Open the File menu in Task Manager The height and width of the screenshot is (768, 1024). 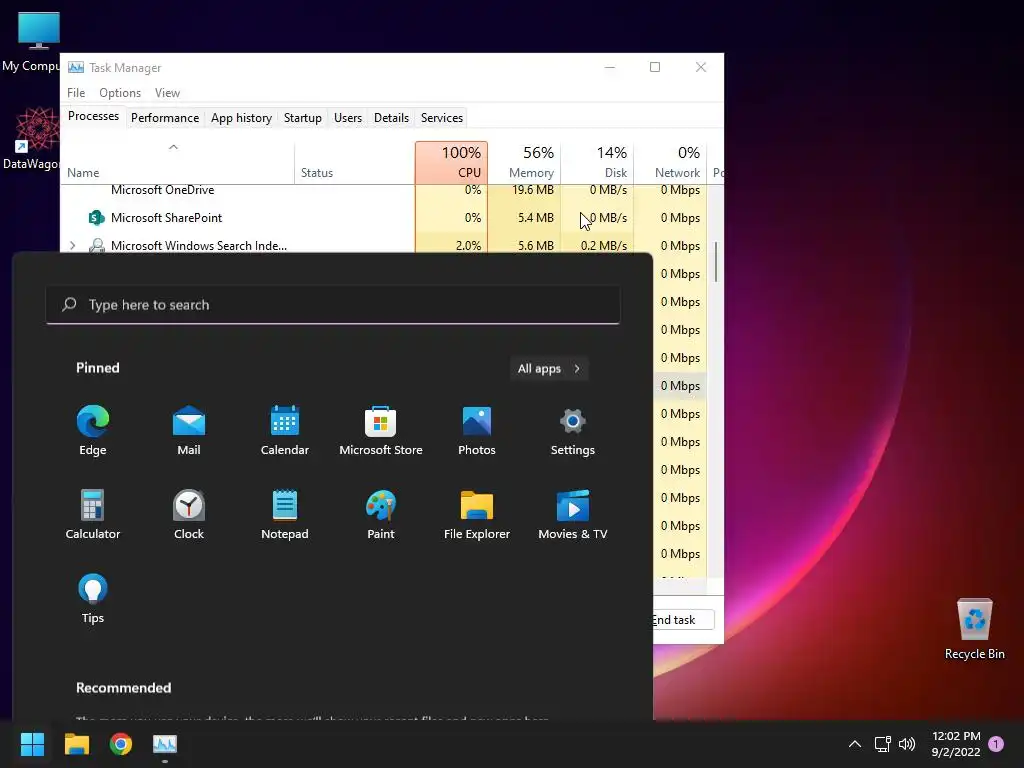click(x=76, y=93)
